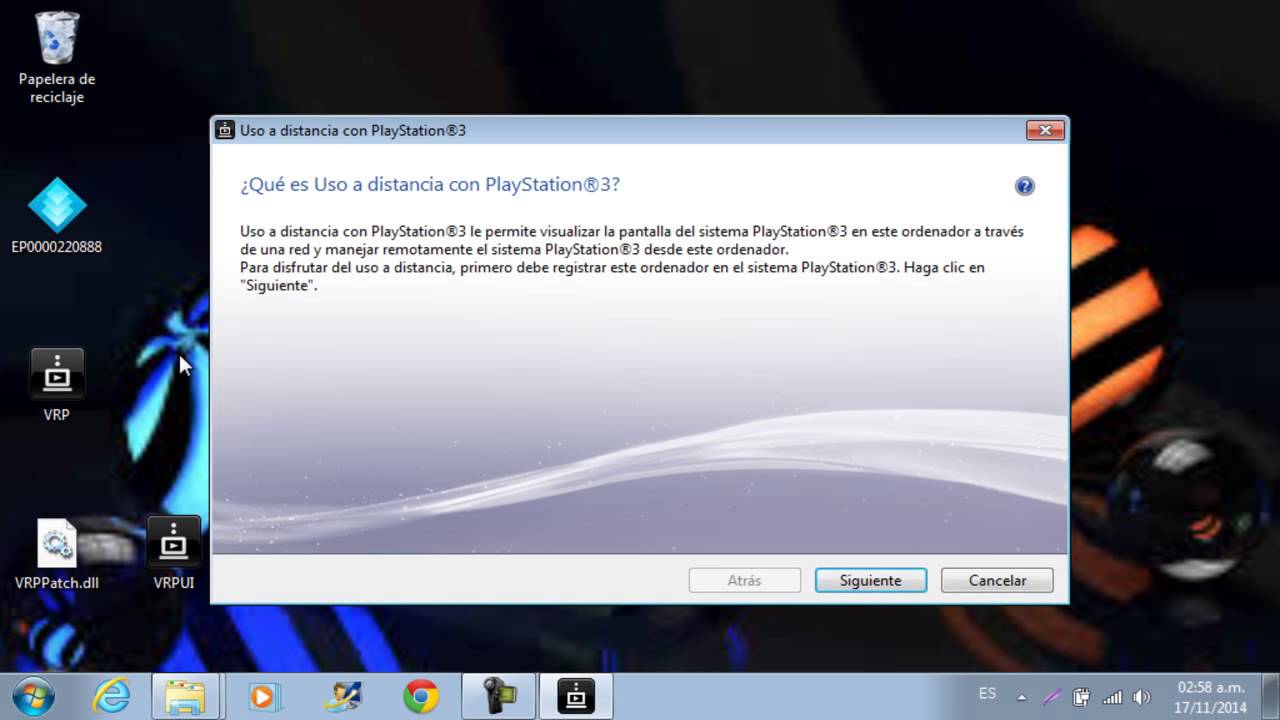Click the heading '¿Qué es Uso a distancia con PlayStation®3?'
This screenshot has height=720, width=1280.
430,185
